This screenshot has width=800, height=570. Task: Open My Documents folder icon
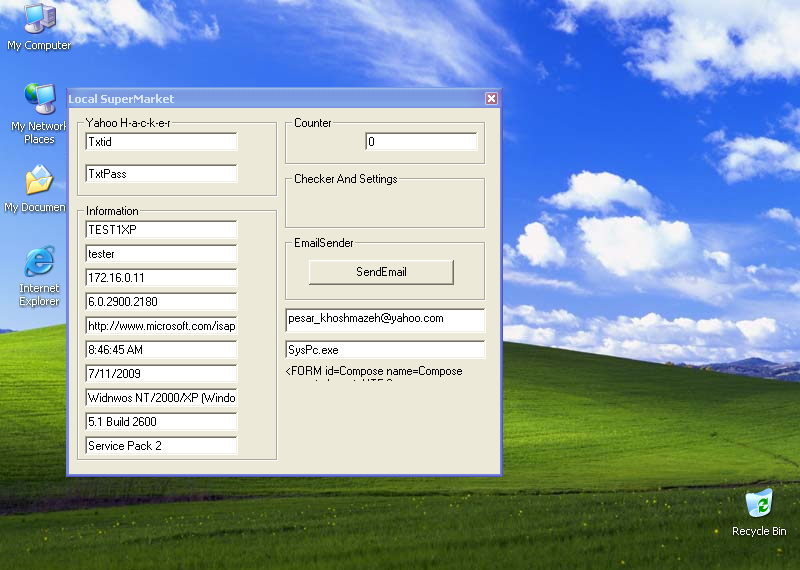(x=36, y=188)
